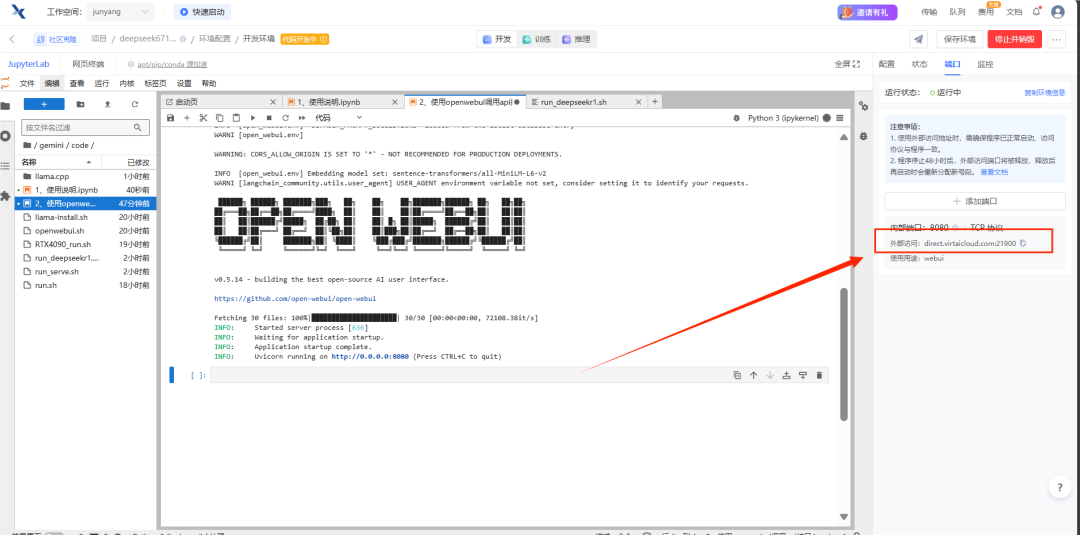
Task: Click the 保存环境 button
Action: [959, 39]
